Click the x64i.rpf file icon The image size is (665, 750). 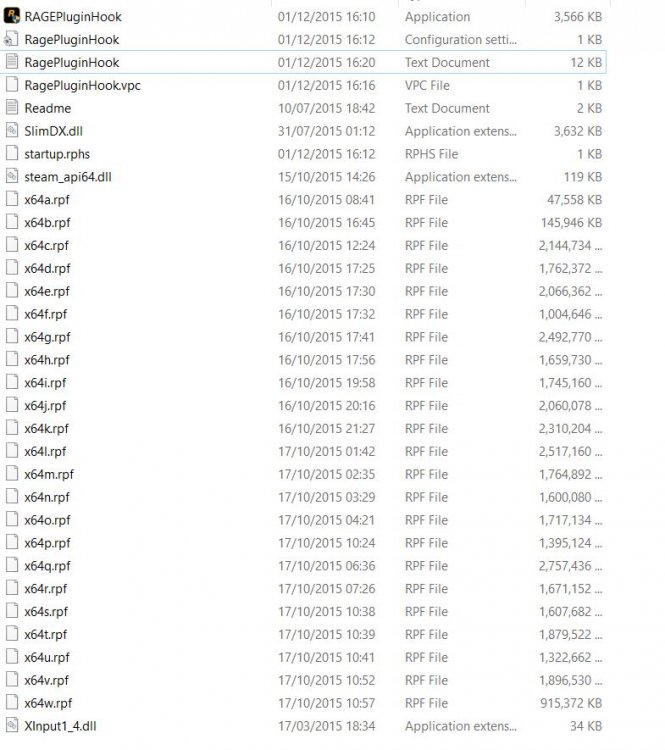pyautogui.click(x=11, y=383)
